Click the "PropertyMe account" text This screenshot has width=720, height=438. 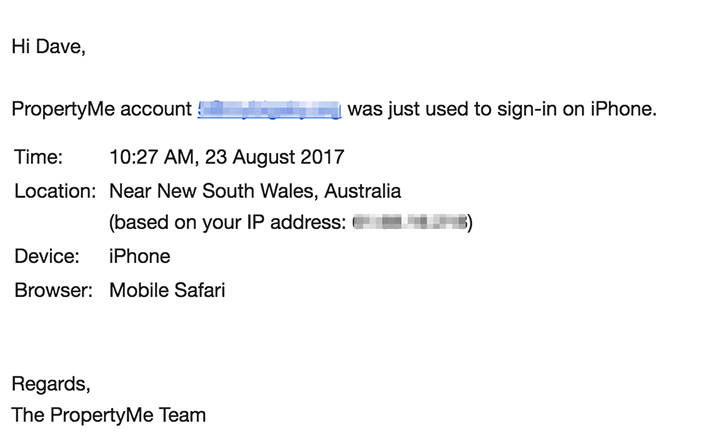(101, 110)
